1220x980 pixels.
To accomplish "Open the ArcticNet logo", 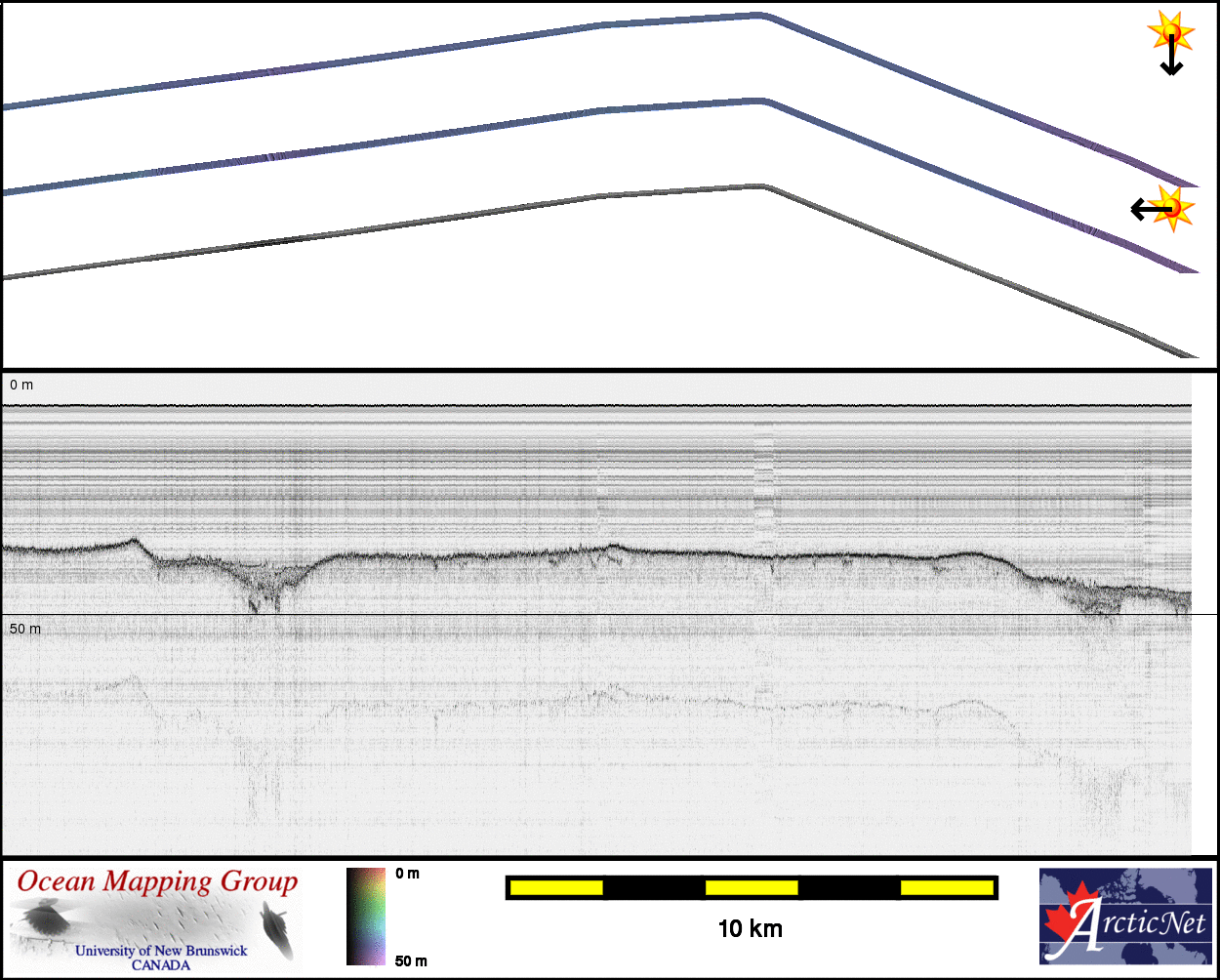I will click(x=1124, y=917).
